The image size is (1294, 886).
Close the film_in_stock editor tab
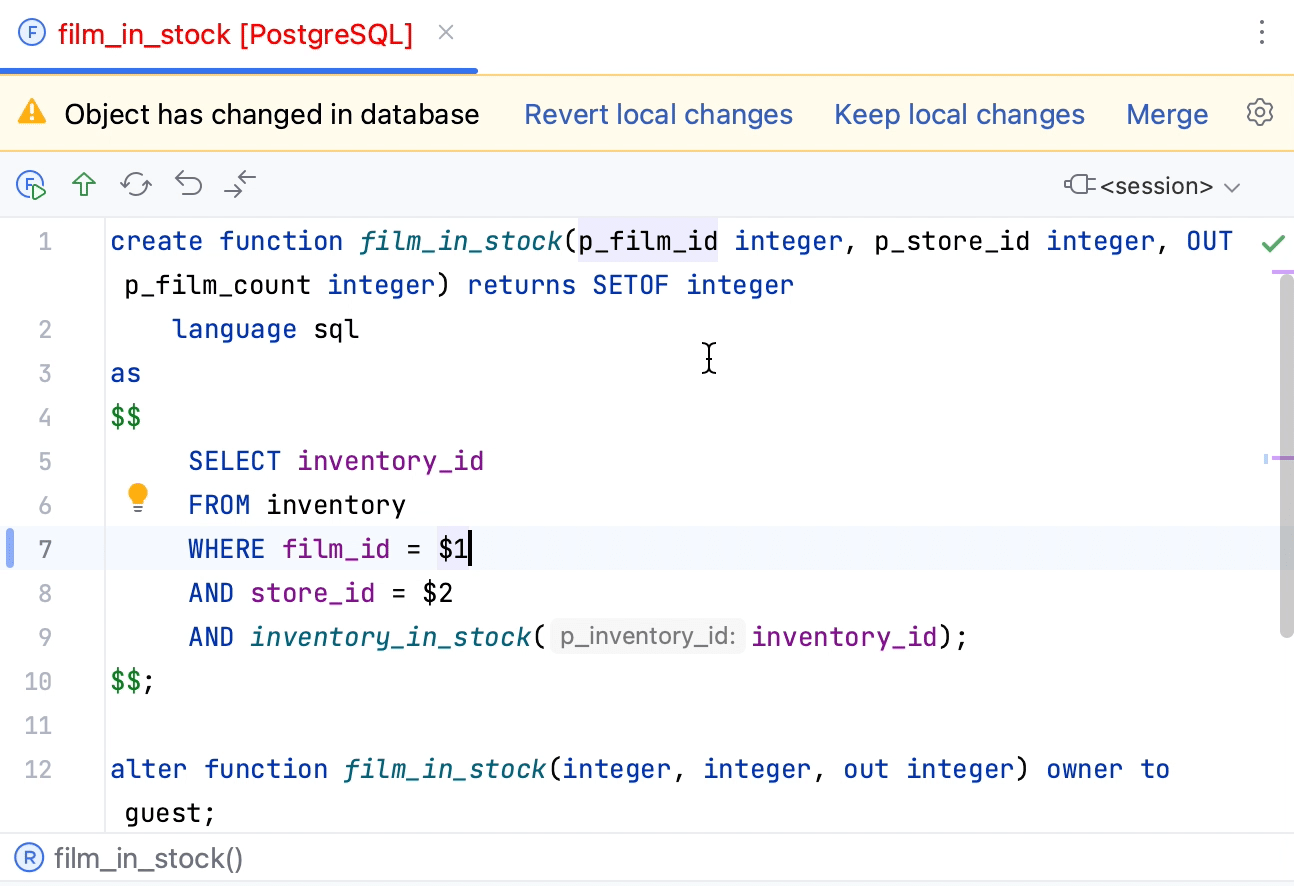(x=445, y=33)
